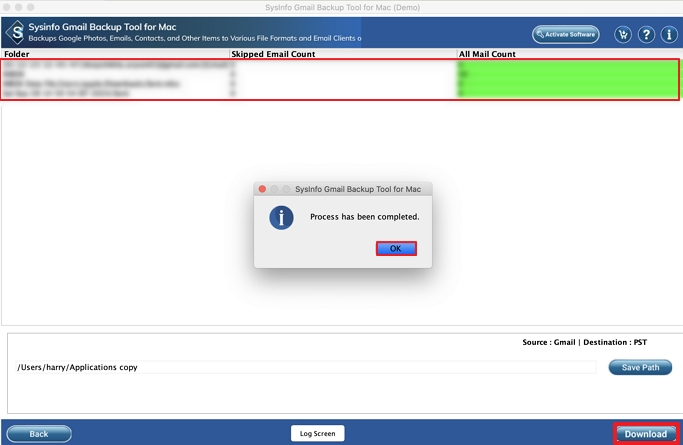Click the 'Source : Gmail | Destination : PST' label
The width and height of the screenshot is (683, 445).
click(585, 342)
